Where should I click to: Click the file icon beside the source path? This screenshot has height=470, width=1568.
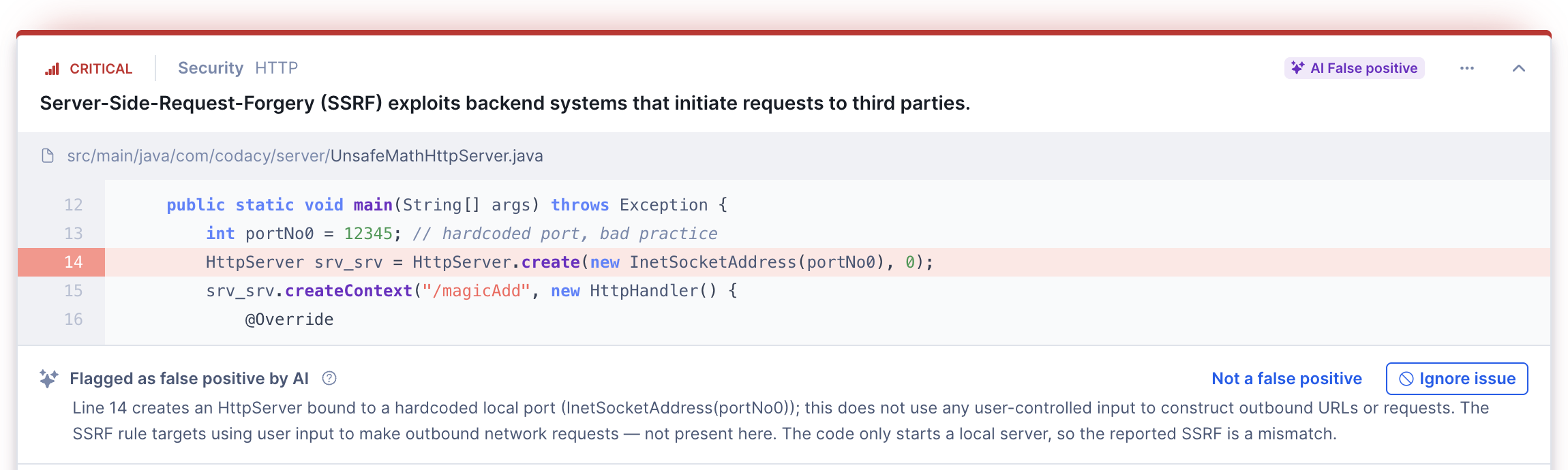(x=48, y=156)
